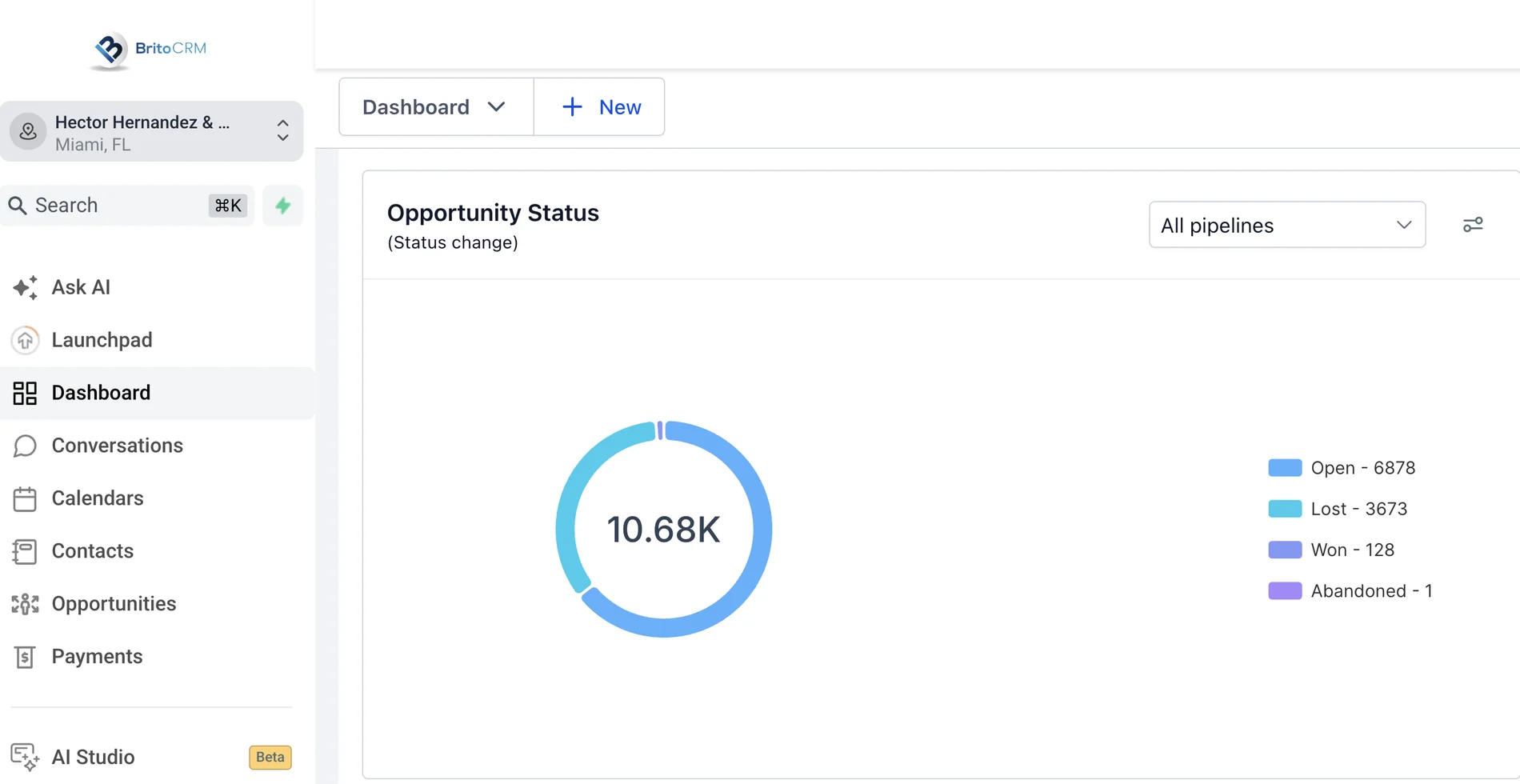
Task: Click the ⌘K shortcut badge
Action: click(x=228, y=206)
